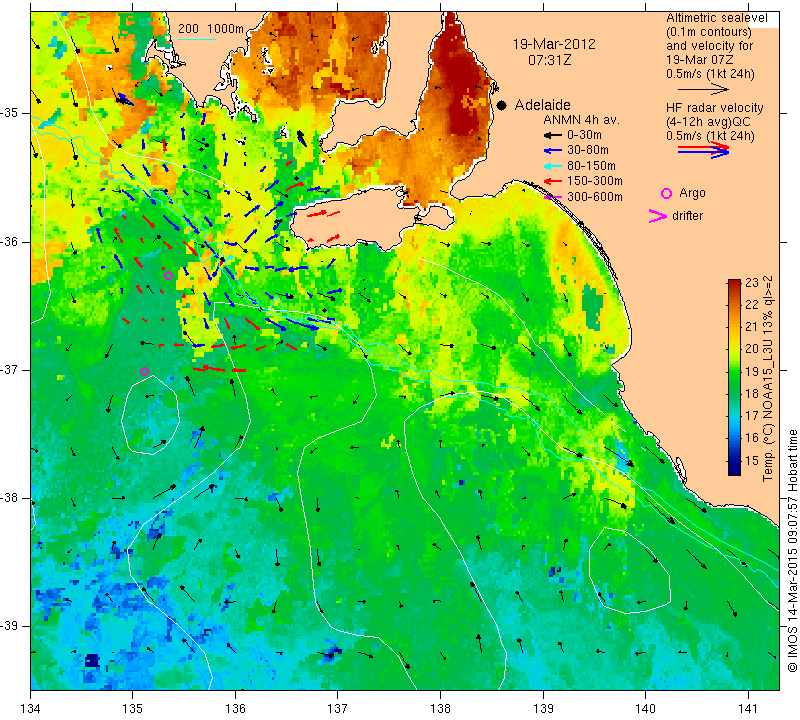Click the Adelaide label text
This screenshot has height=720, width=800.
pyautogui.click(x=542, y=105)
